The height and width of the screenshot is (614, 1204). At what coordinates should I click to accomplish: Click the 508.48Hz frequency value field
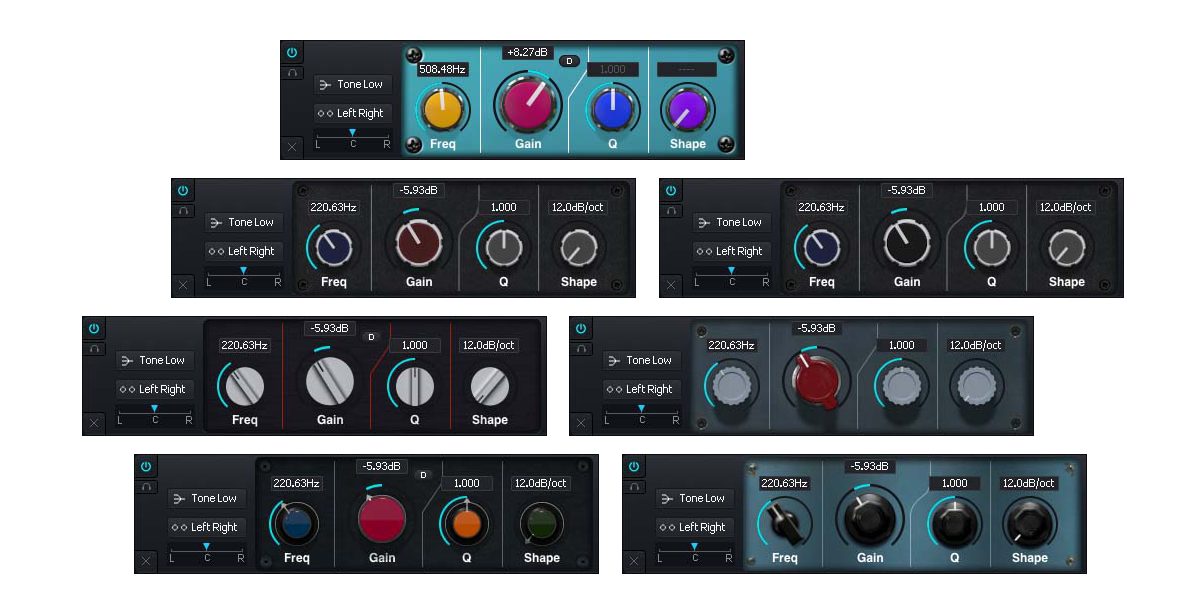pyautogui.click(x=442, y=69)
